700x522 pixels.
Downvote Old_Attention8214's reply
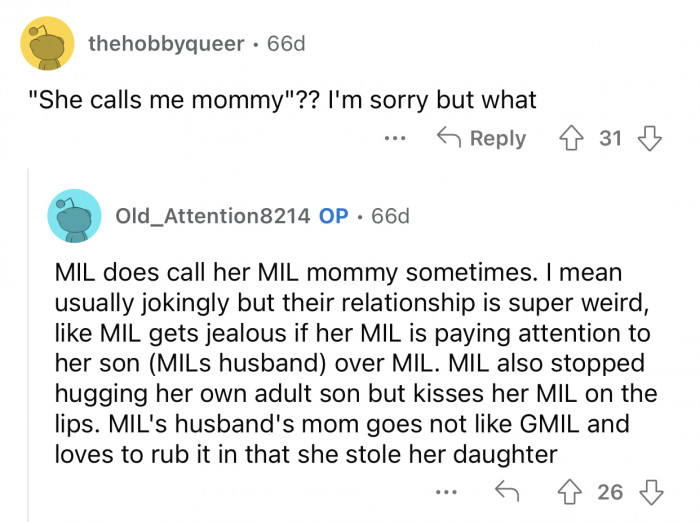(x=649, y=491)
